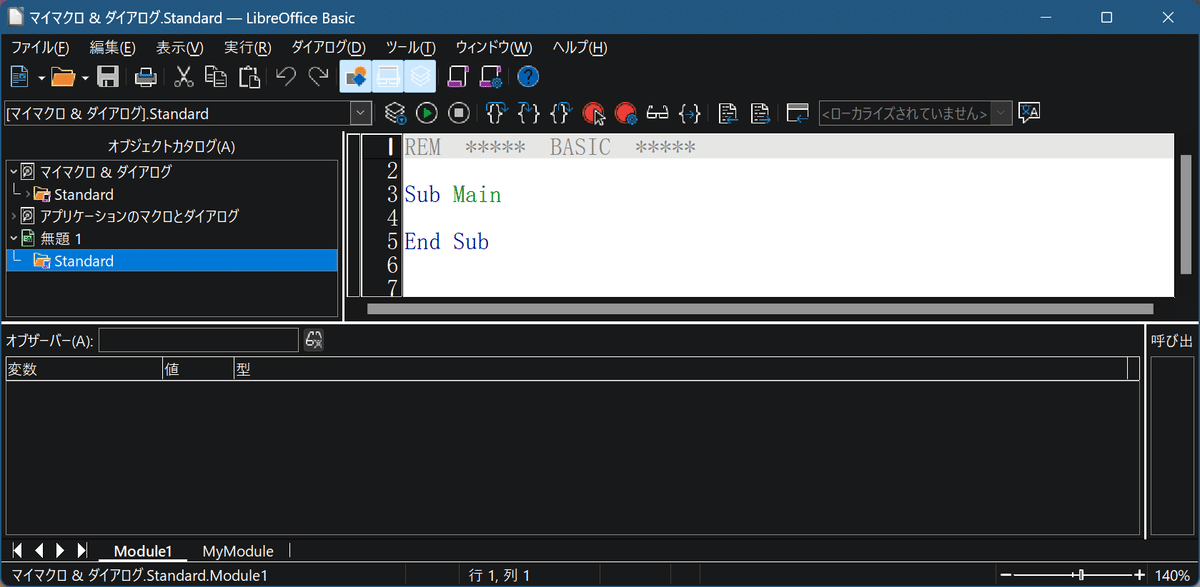The image size is (1200, 587).
Task: Remove watch using the crossed glasses icon
Action: coord(314,340)
